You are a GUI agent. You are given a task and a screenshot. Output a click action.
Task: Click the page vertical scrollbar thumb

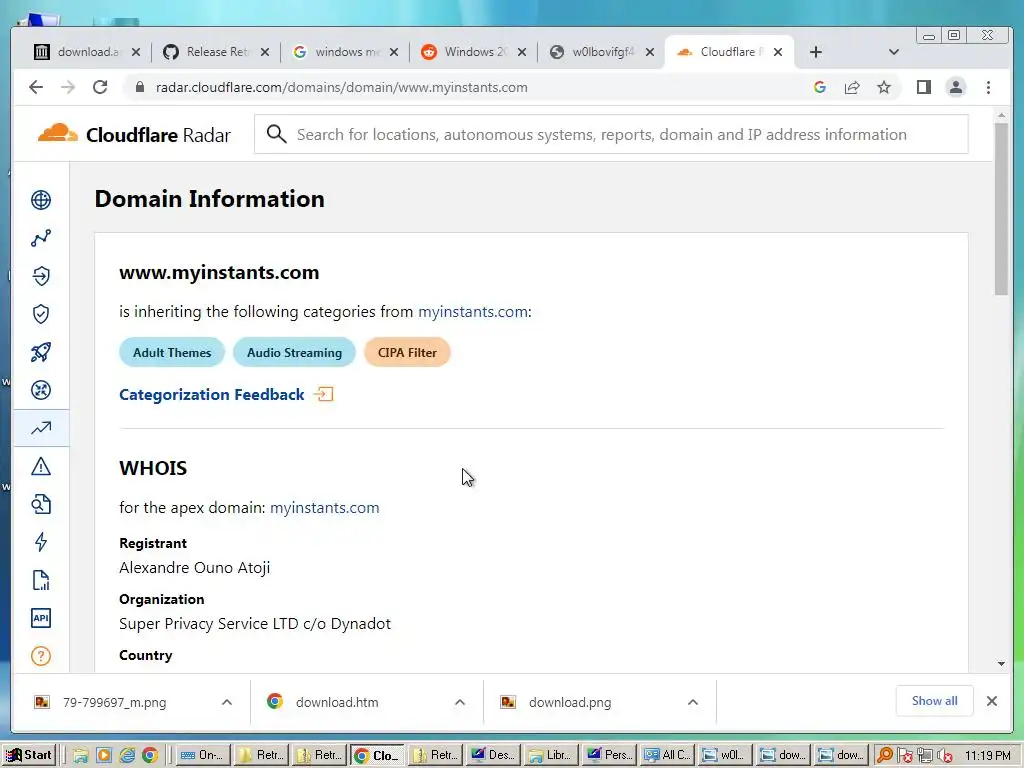(1001, 209)
